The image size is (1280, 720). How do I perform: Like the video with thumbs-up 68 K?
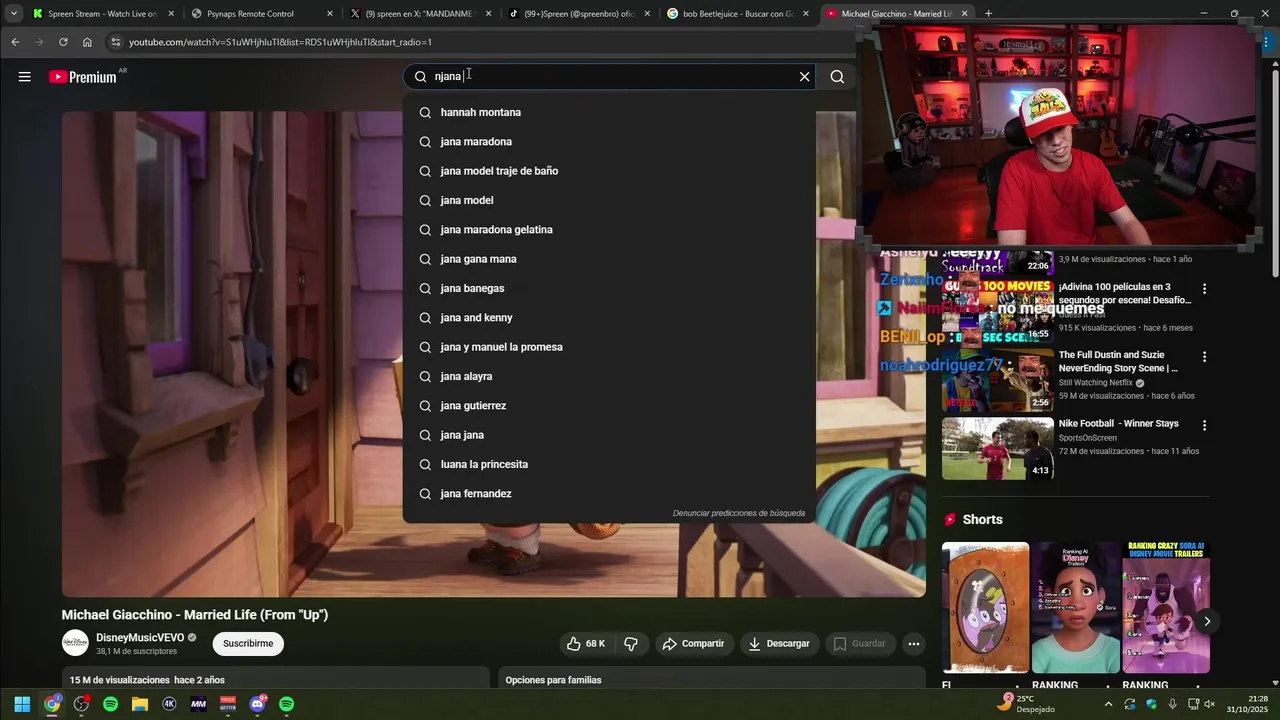point(586,644)
